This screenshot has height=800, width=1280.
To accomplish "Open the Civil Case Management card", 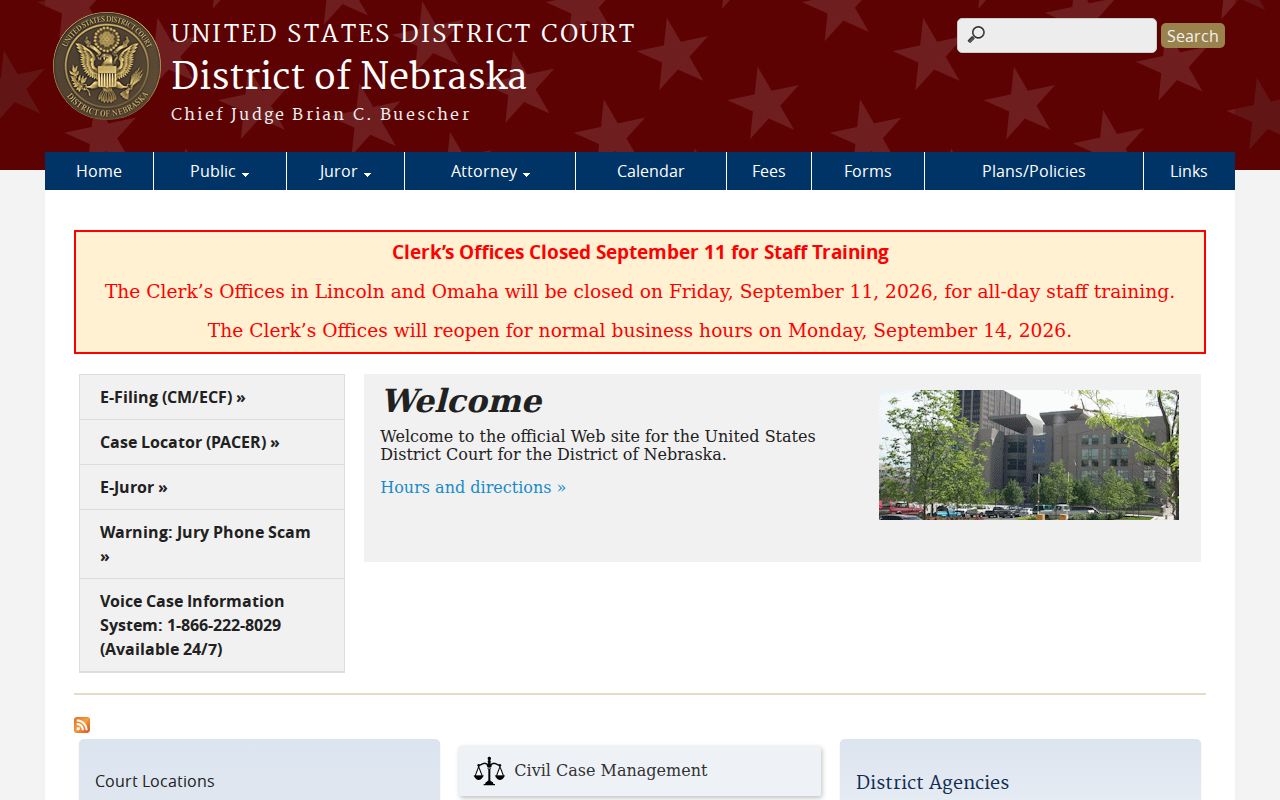I will pos(640,771).
